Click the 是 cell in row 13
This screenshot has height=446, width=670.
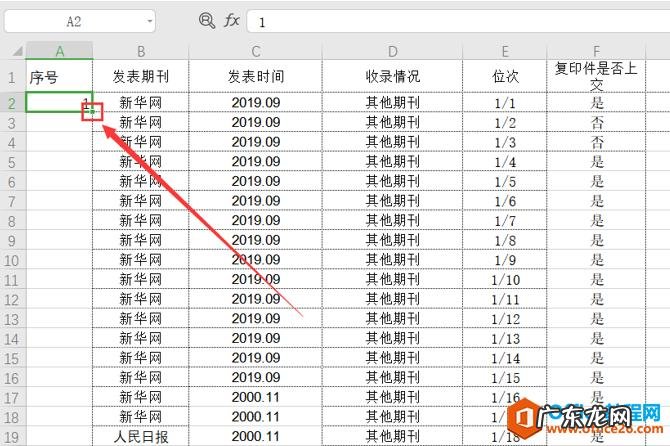pos(596,319)
